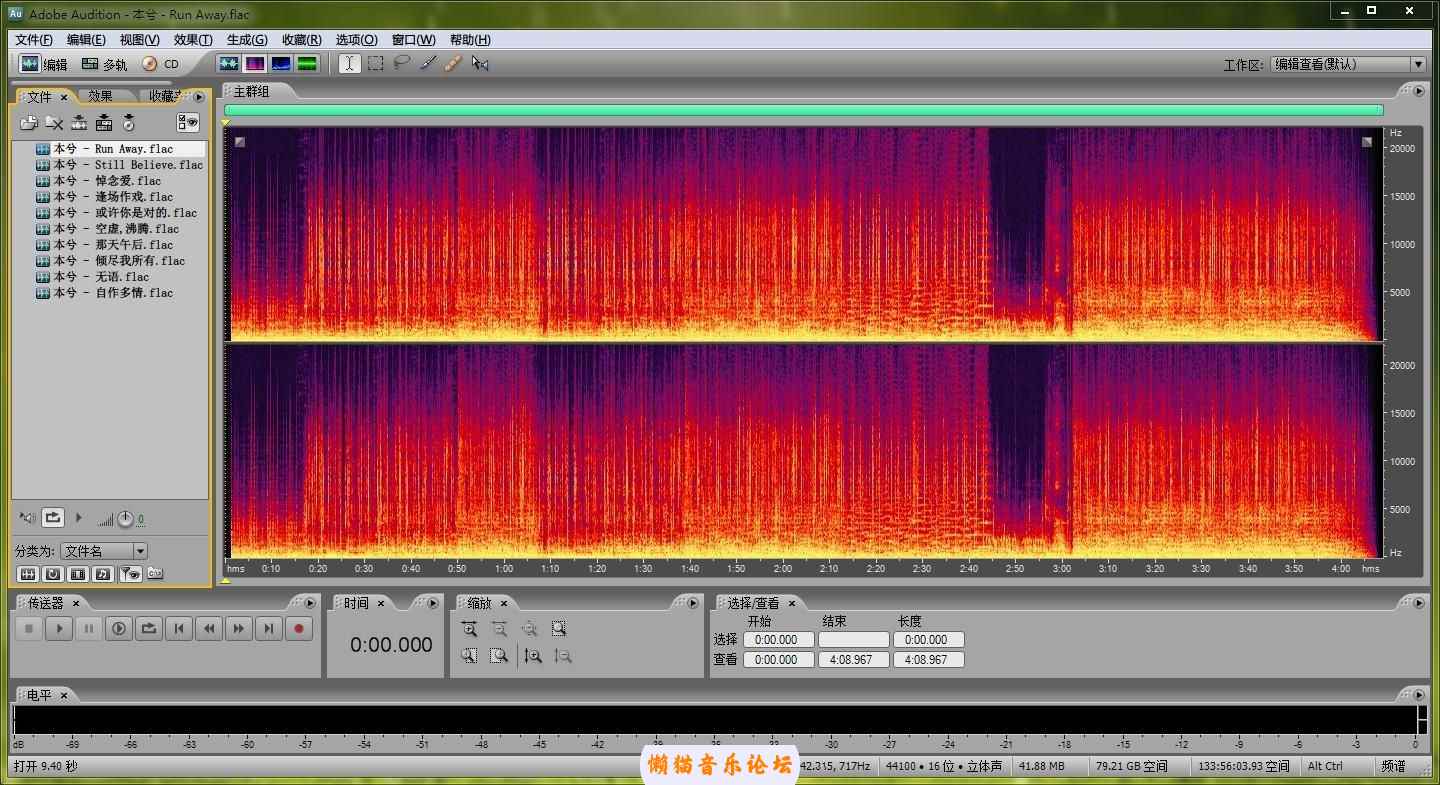Toggle loop playback in Files panel

click(x=53, y=518)
